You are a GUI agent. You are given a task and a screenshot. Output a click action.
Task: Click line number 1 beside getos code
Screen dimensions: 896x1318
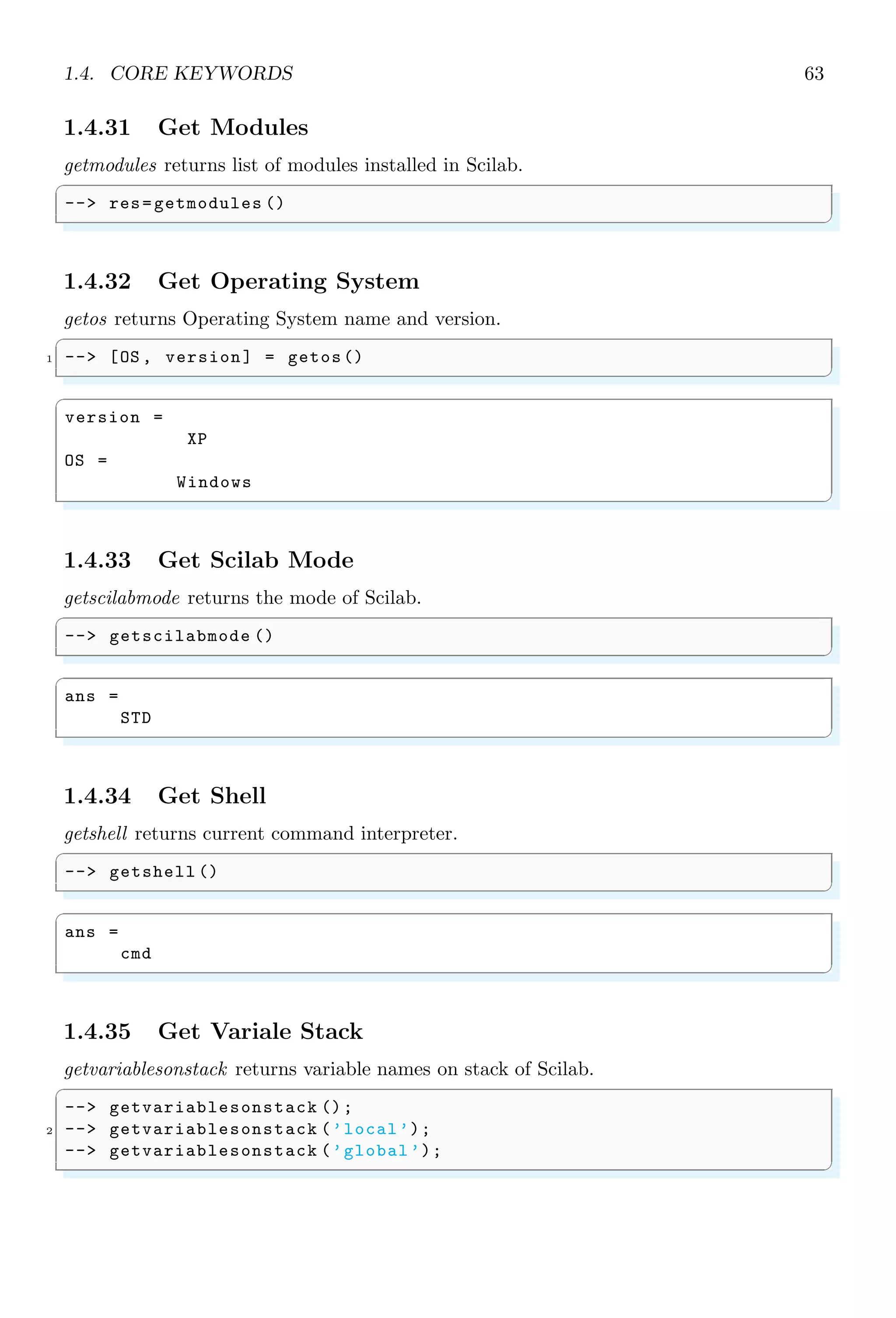point(49,359)
